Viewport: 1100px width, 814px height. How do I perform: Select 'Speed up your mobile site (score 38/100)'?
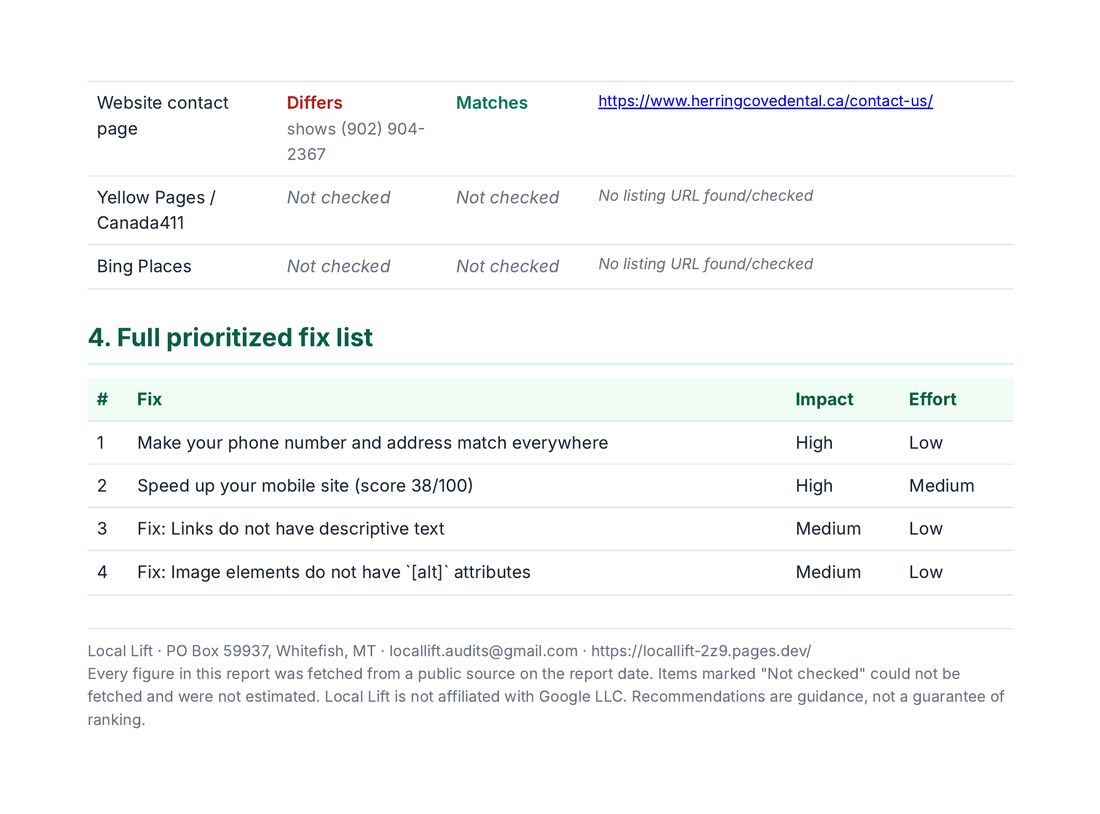tap(305, 486)
